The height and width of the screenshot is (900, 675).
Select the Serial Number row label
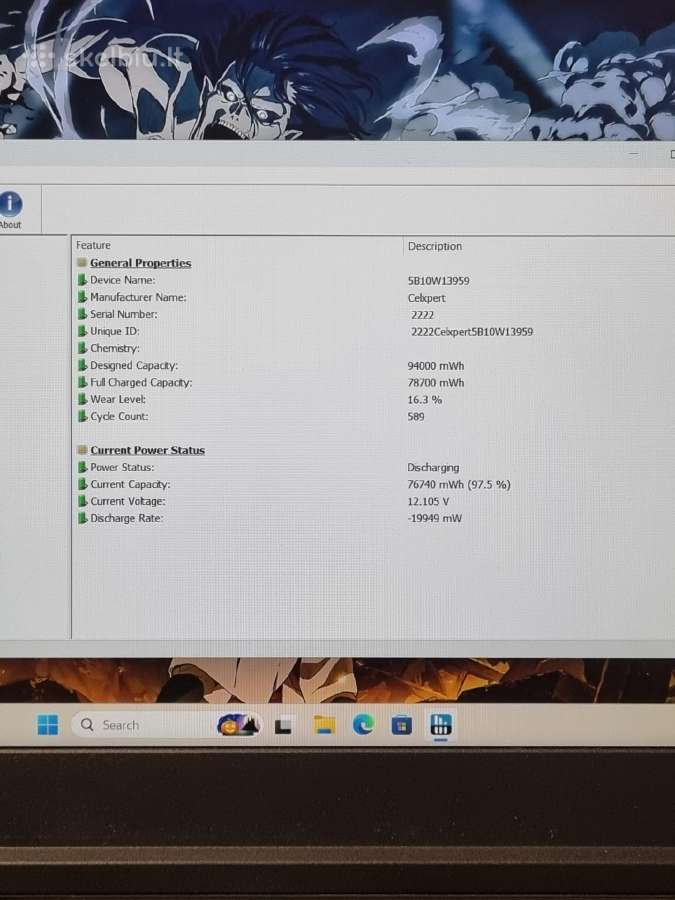click(x=123, y=314)
